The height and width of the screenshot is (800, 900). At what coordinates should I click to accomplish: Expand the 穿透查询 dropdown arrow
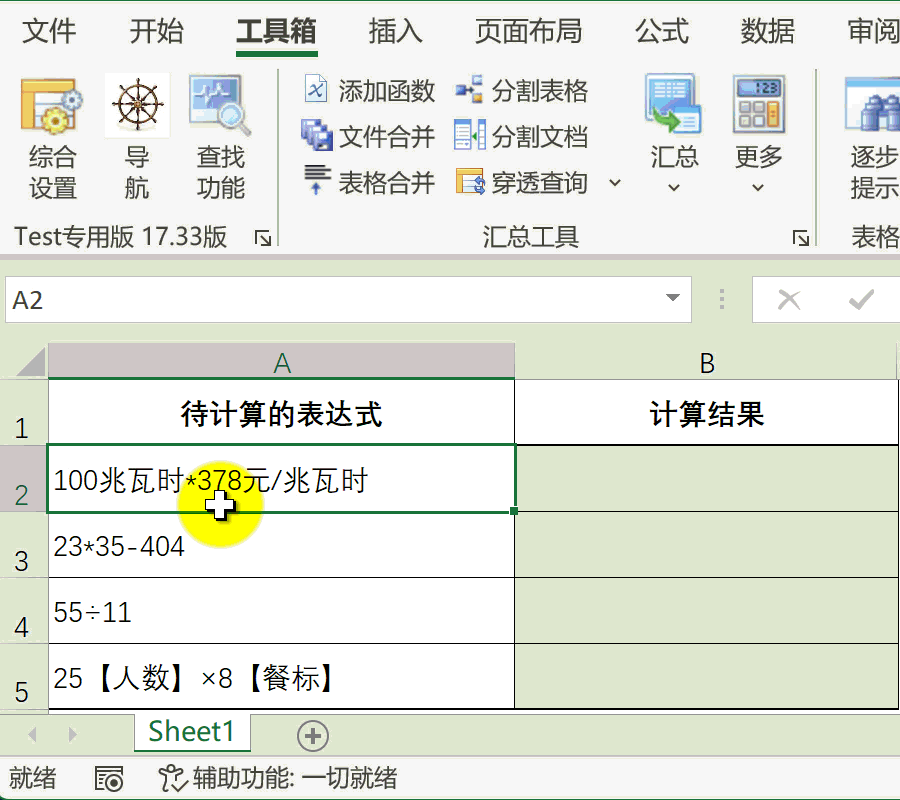pyautogui.click(x=615, y=183)
